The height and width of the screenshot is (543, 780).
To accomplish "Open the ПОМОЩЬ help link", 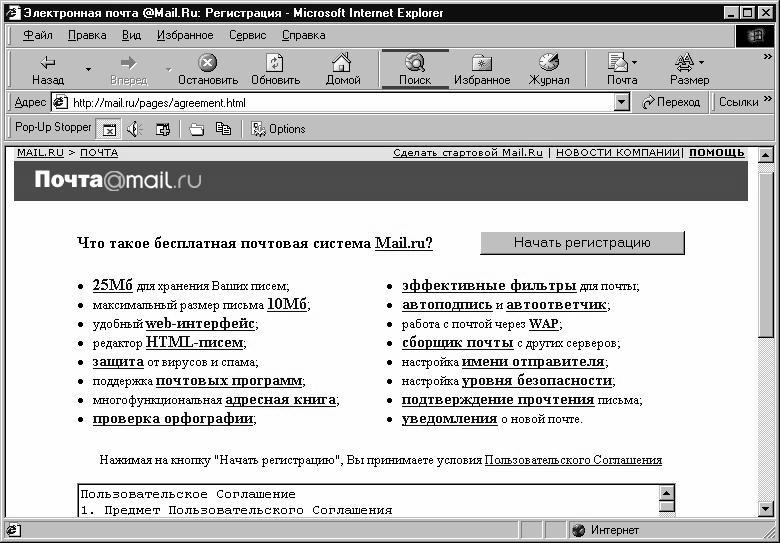I will click(716, 153).
